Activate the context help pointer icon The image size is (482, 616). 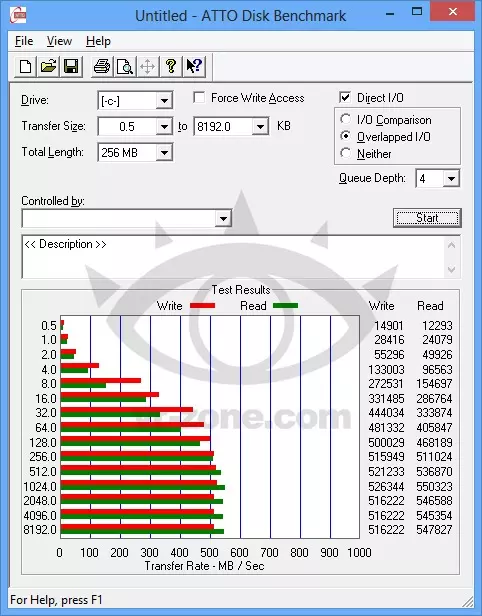point(194,66)
